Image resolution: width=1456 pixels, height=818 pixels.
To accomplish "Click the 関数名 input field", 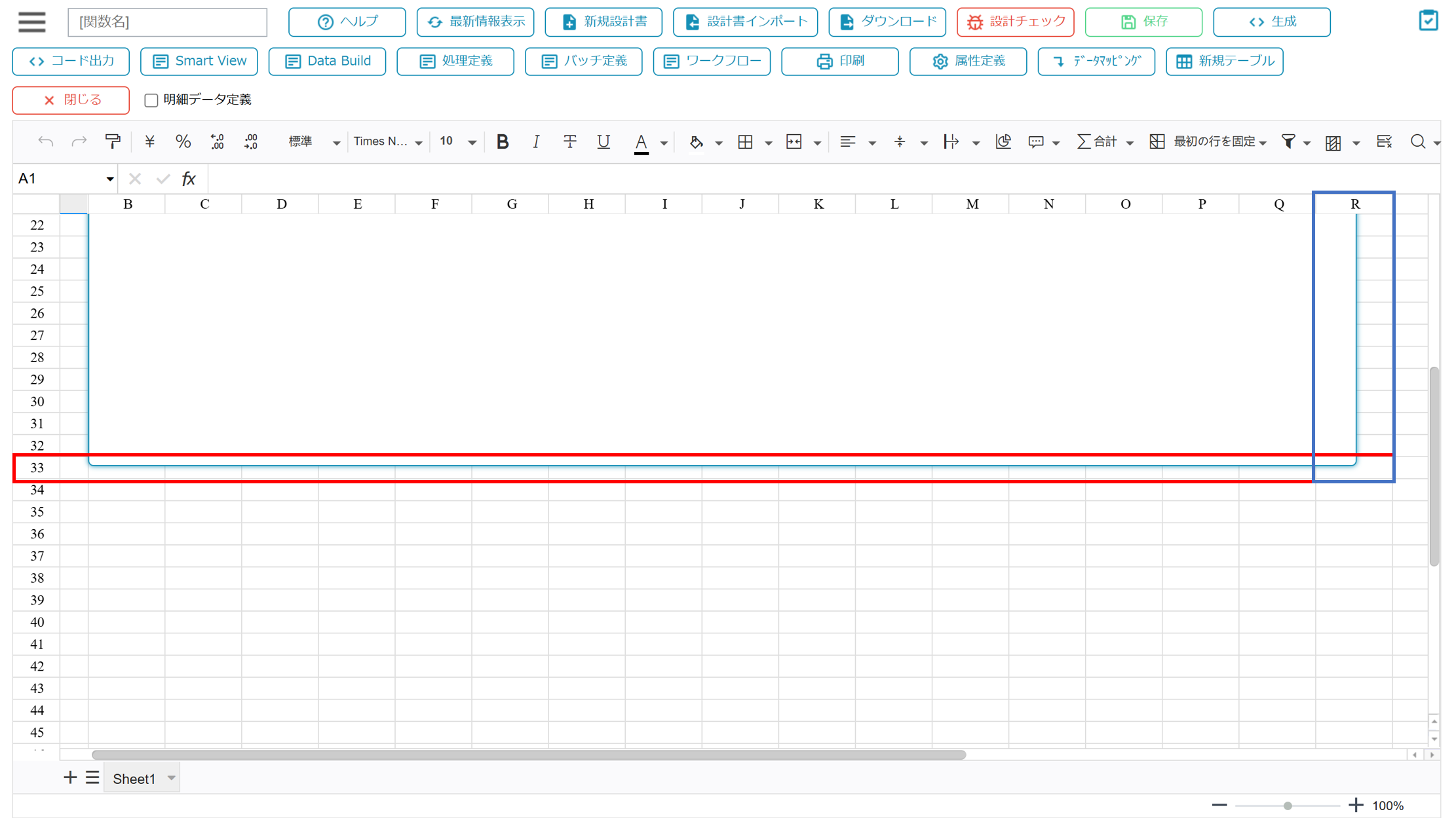I will click(168, 22).
